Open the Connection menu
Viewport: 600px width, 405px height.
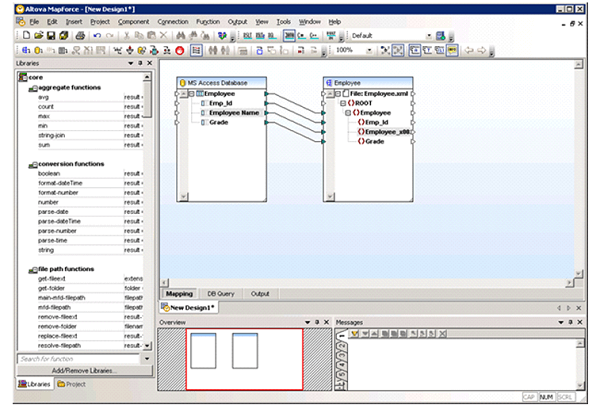pyautogui.click(x=173, y=22)
